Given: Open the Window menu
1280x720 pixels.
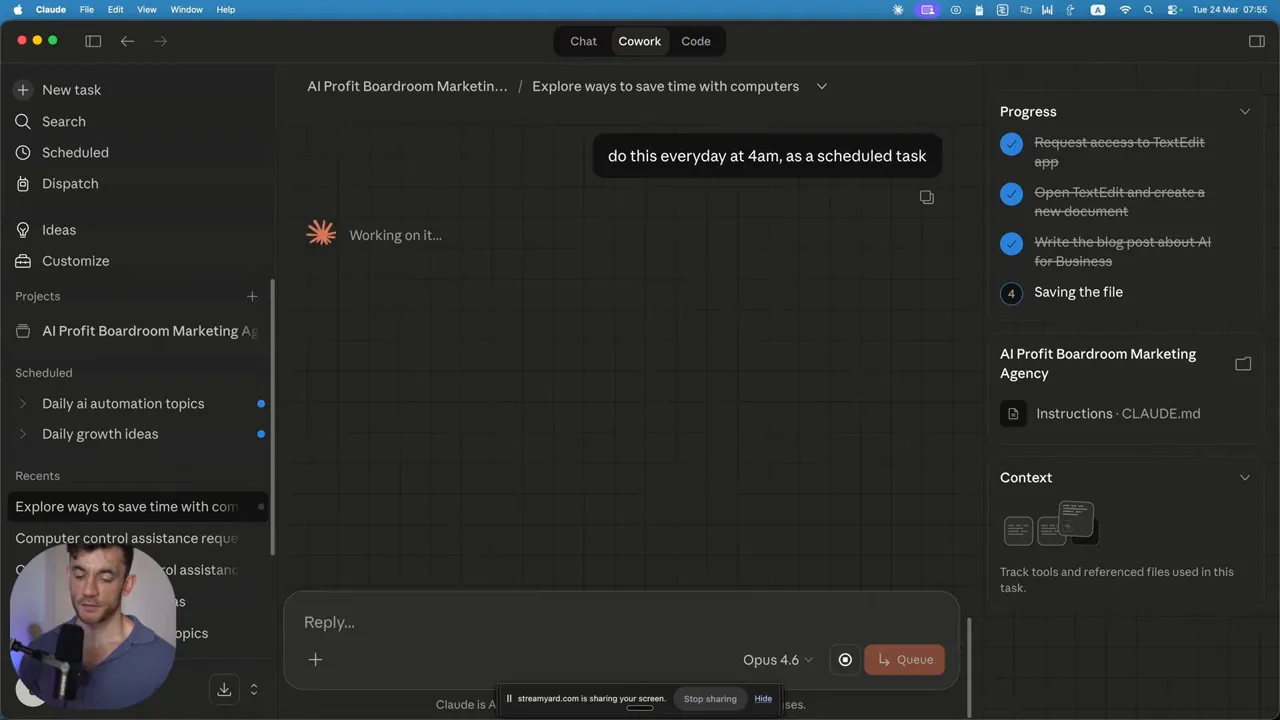Looking at the screenshot, I should click(x=187, y=9).
